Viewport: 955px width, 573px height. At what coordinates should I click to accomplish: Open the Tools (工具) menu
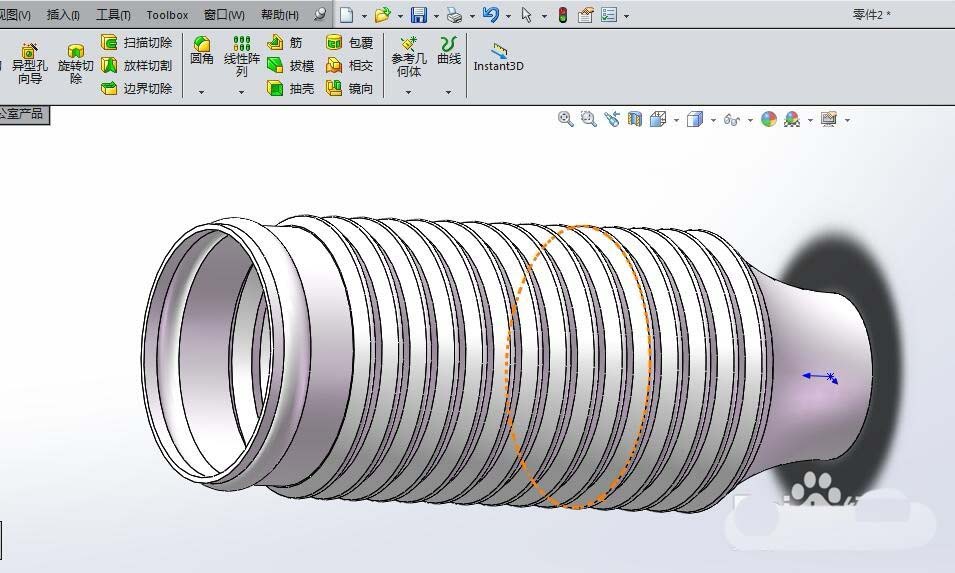(113, 15)
